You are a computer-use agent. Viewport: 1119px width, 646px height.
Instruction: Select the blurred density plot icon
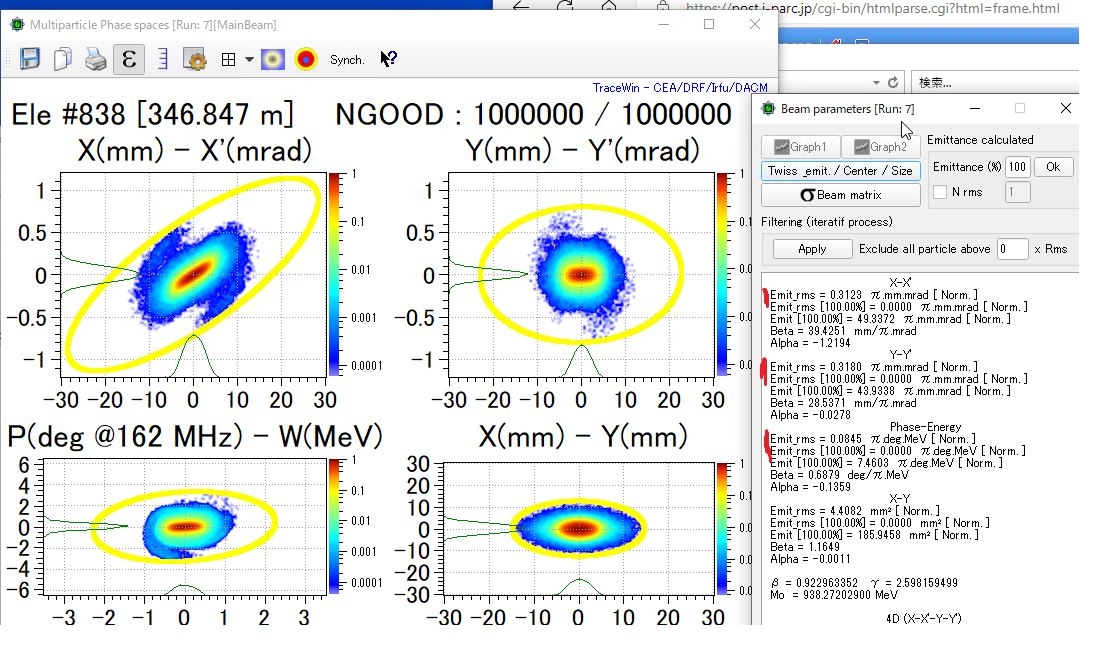tap(273, 59)
